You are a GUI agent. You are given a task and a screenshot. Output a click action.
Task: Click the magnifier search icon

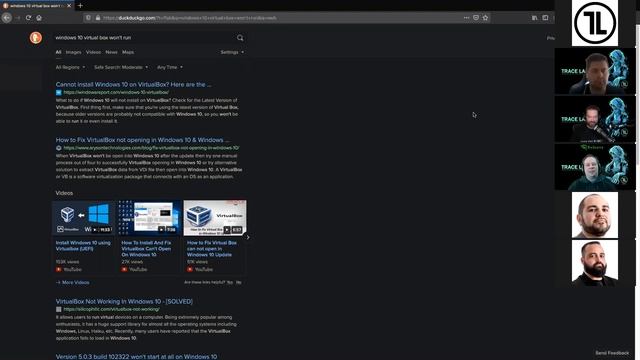[x=240, y=38]
